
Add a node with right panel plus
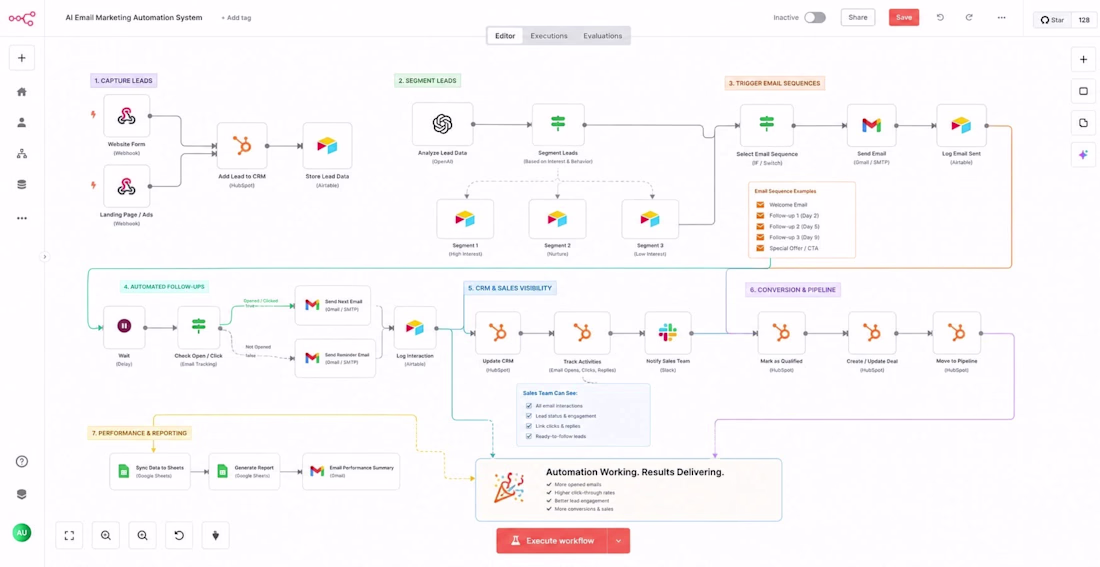[1083, 60]
